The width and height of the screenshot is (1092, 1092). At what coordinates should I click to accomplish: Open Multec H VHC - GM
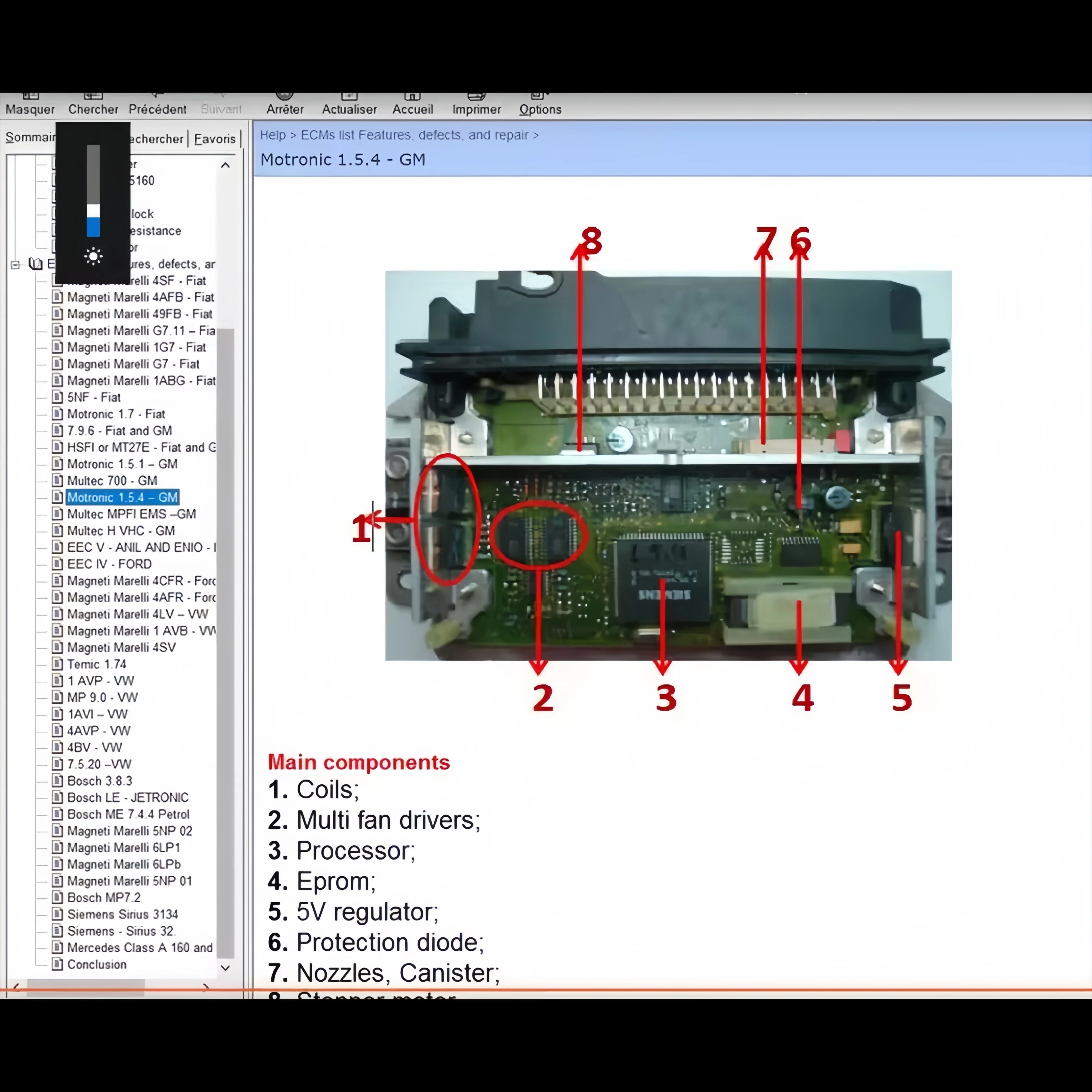click(121, 531)
